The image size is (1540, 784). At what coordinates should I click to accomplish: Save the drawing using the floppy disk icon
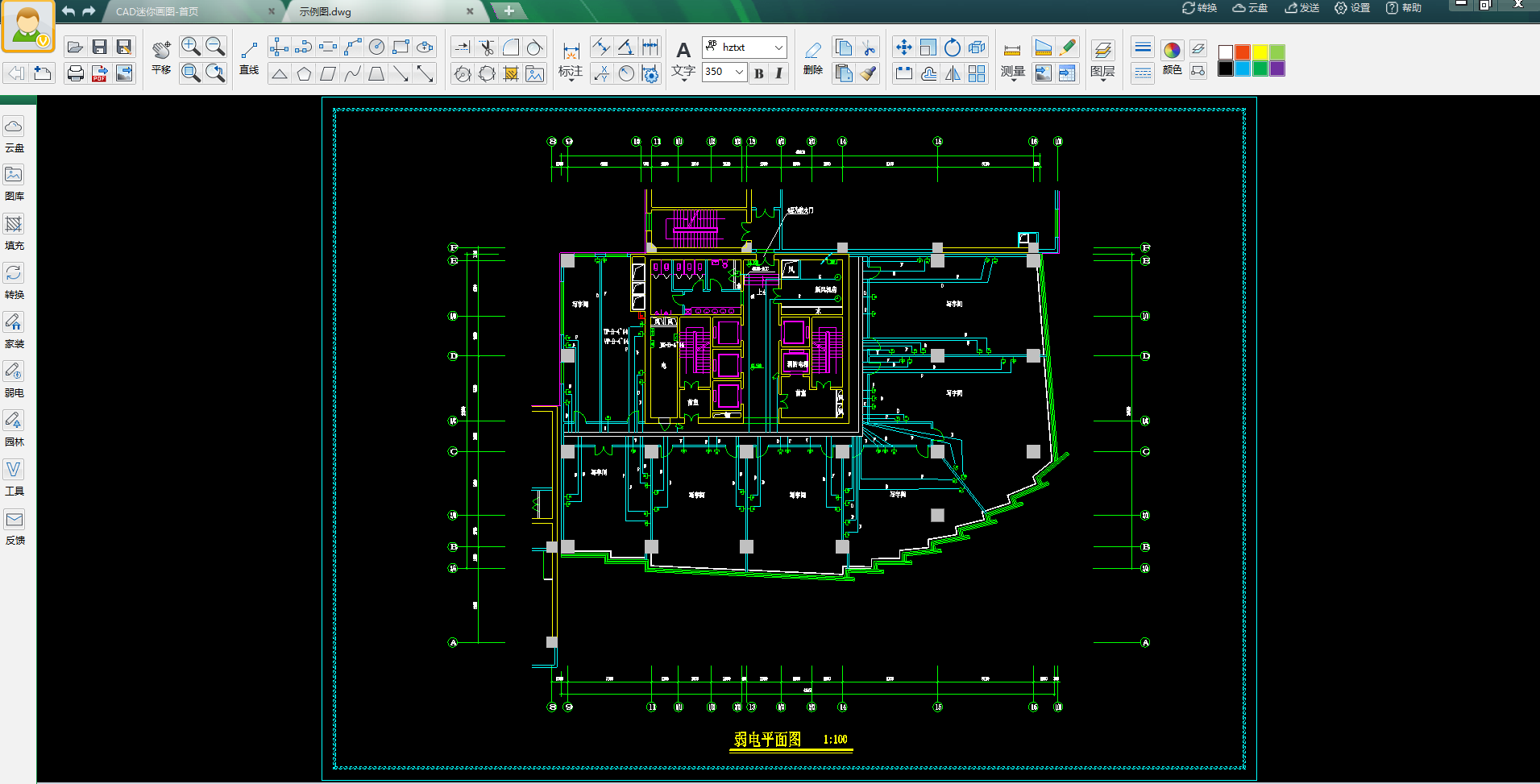coord(99,48)
